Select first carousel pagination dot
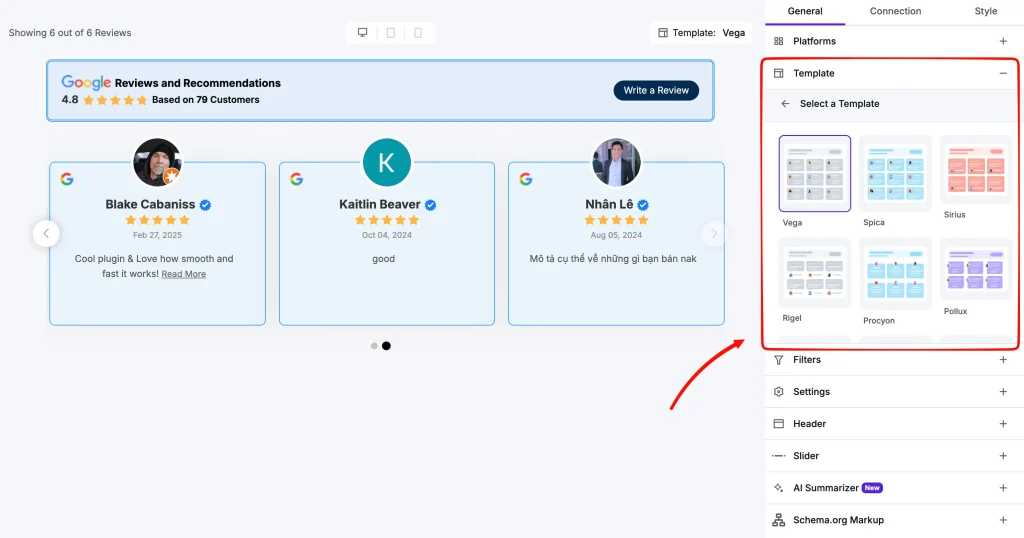Screen dimensions: 1024x538 pos(374,346)
